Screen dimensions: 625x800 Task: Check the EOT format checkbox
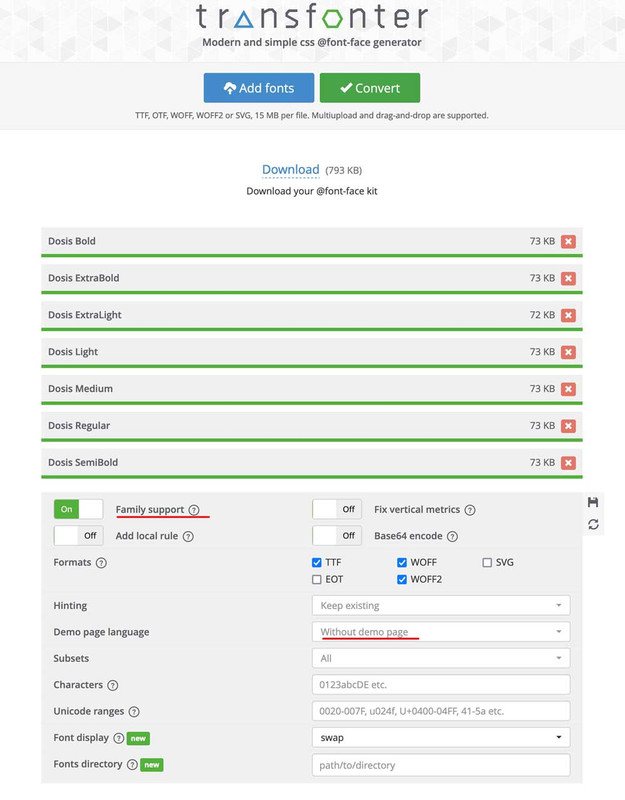click(x=316, y=580)
